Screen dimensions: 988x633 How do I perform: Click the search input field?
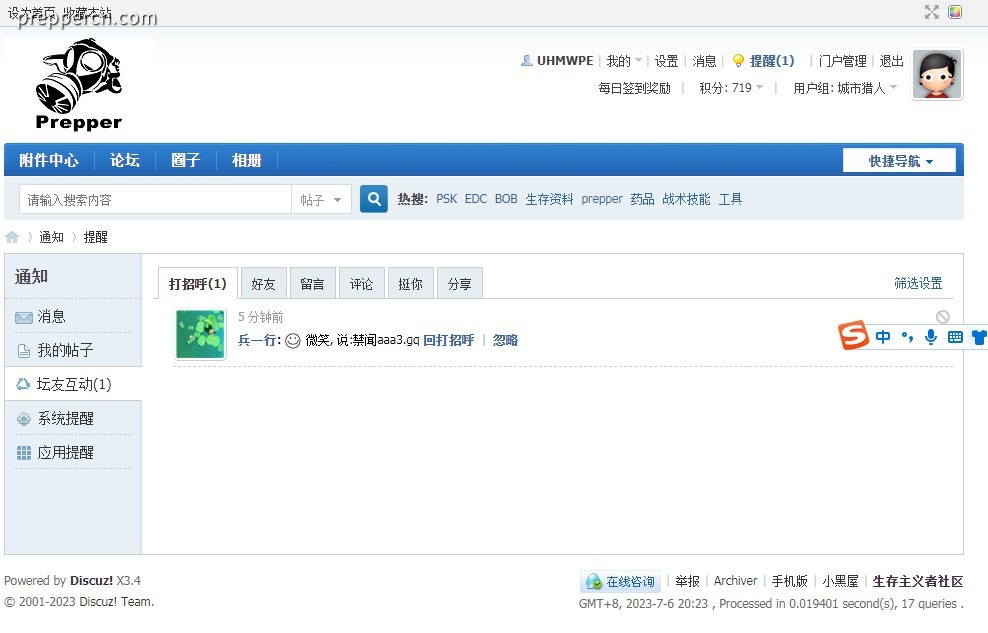(155, 200)
